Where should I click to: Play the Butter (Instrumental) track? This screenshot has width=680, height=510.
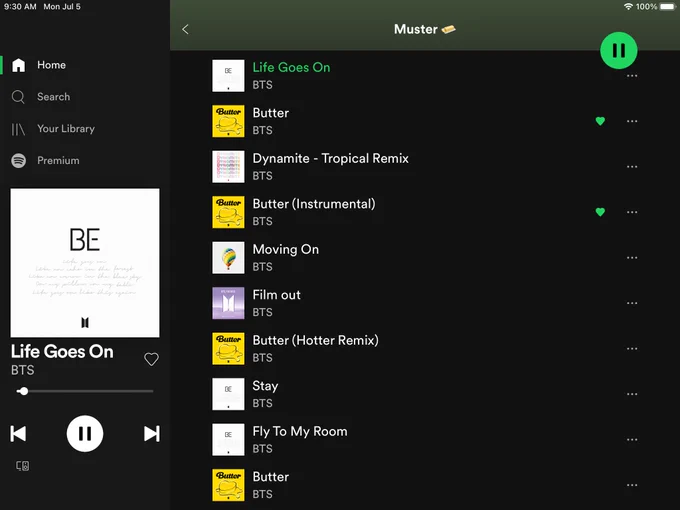tap(425, 212)
